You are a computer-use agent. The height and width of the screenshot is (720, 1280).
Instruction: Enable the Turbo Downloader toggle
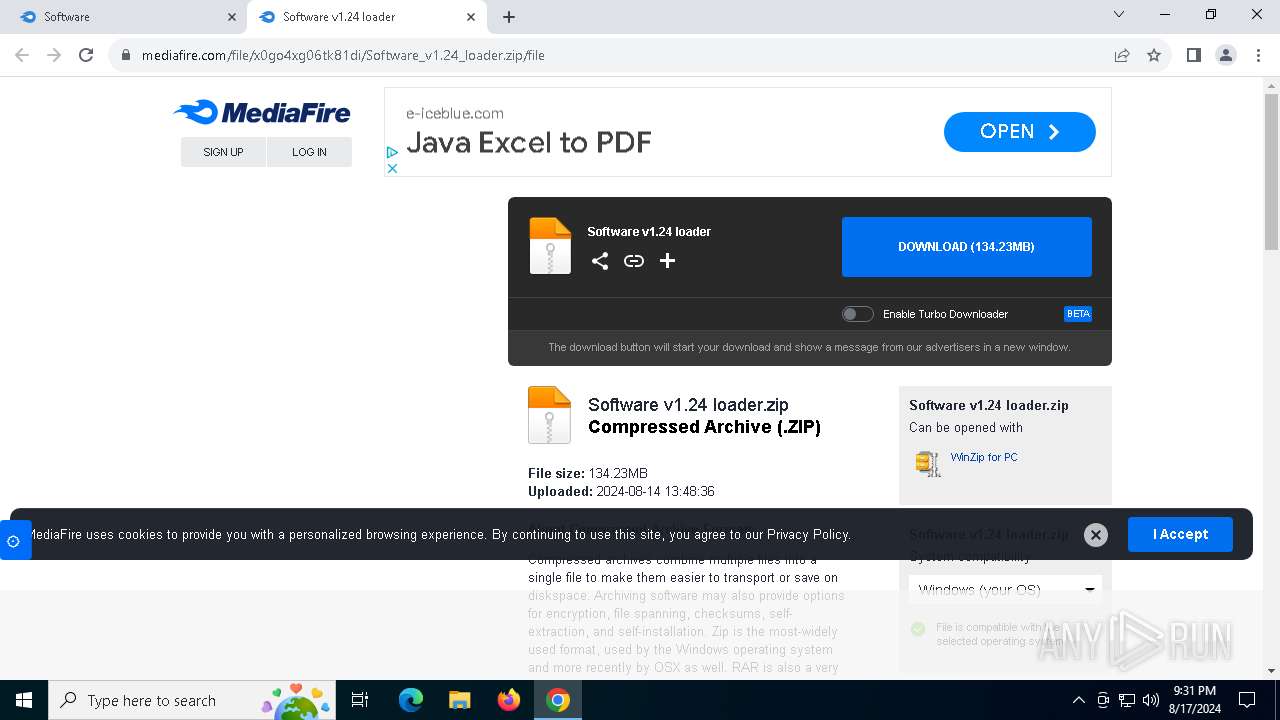857,314
